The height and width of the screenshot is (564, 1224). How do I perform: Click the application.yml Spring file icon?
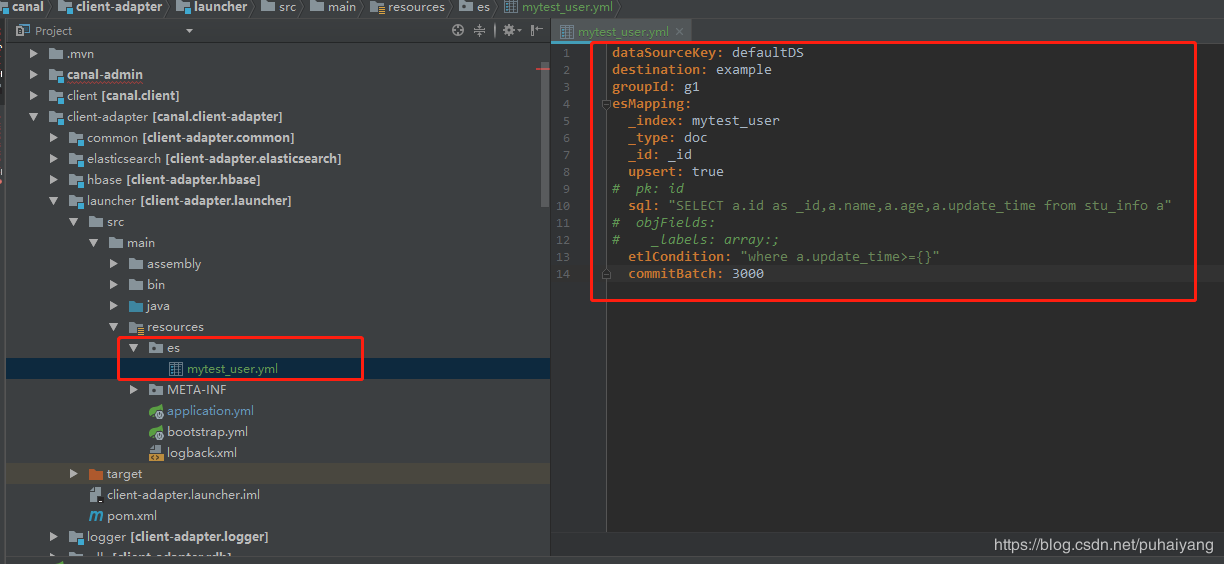coord(156,411)
